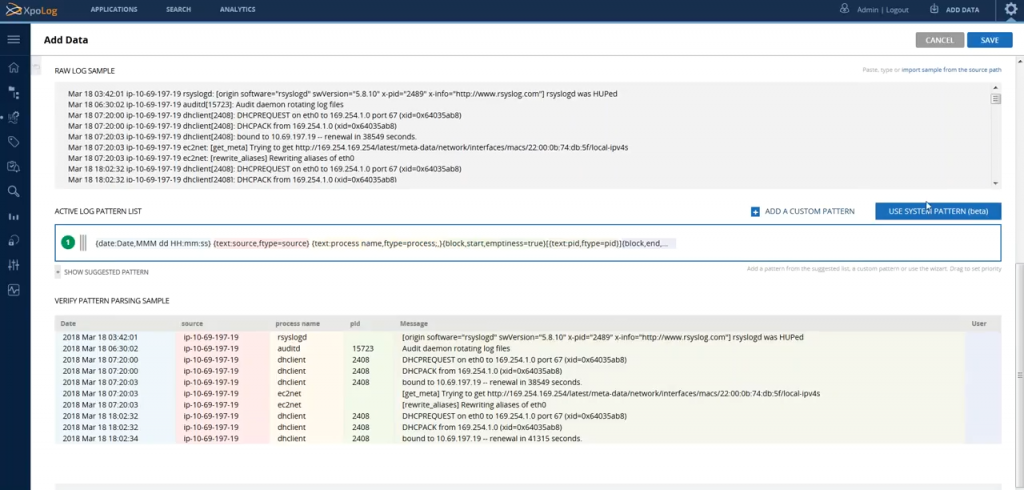Click the Add Data page title
The height and width of the screenshot is (490, 1024).
coord(66,40)
